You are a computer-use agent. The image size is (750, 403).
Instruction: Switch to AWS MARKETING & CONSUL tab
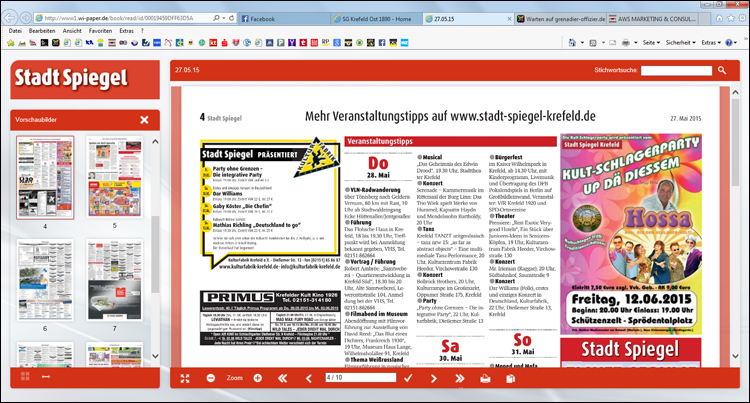(x=652, y=19)
